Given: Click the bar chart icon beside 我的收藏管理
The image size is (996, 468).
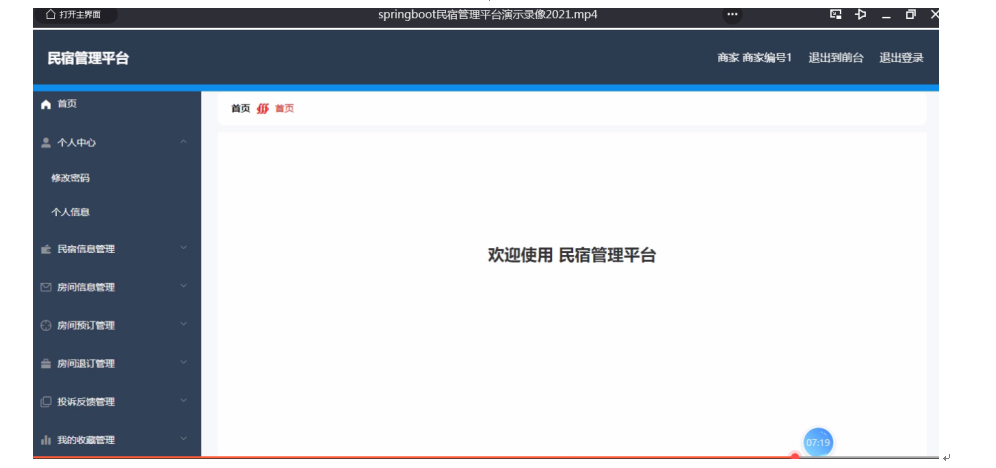Looking at the screenshot, I should (46, 440).
